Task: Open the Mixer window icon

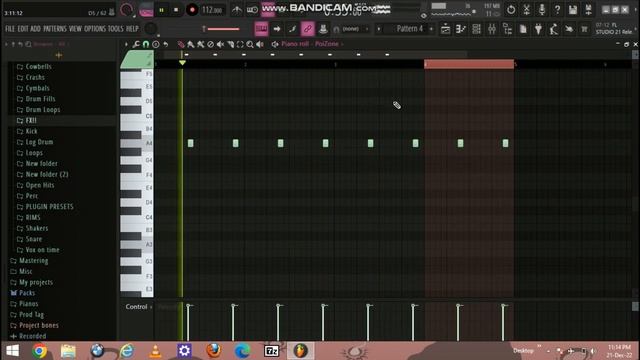Action: pyautogui.click(x=492, y=29)
